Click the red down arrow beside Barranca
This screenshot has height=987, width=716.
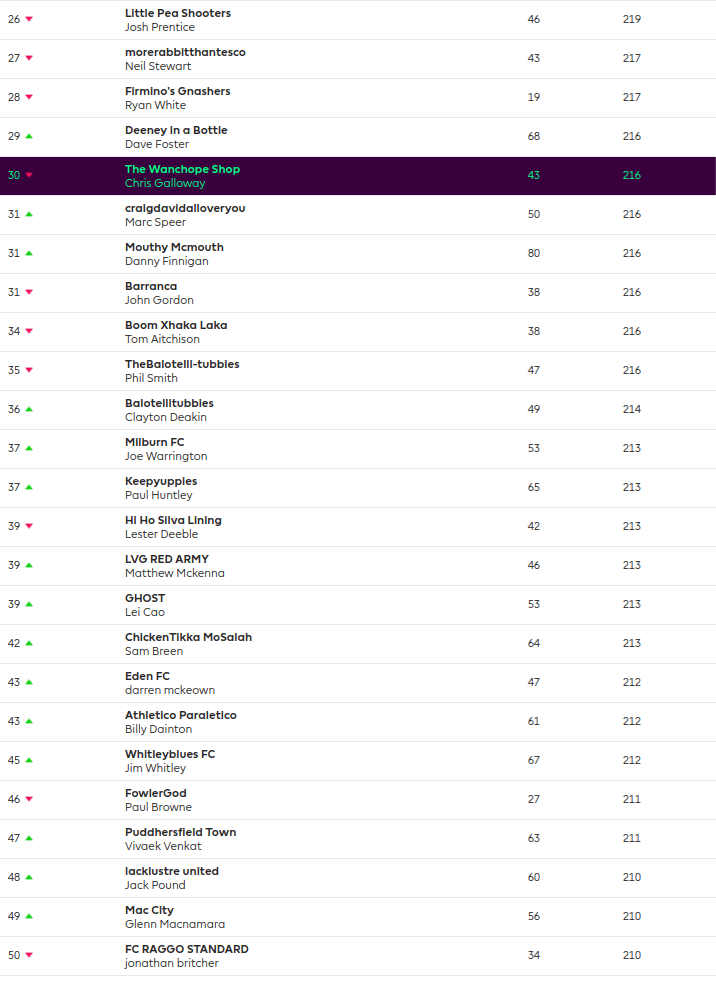[x=29, y=293]
